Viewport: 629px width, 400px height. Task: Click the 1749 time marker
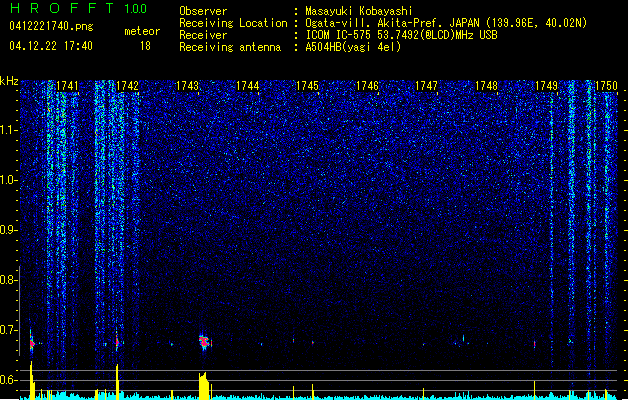(x=546, y=86)
